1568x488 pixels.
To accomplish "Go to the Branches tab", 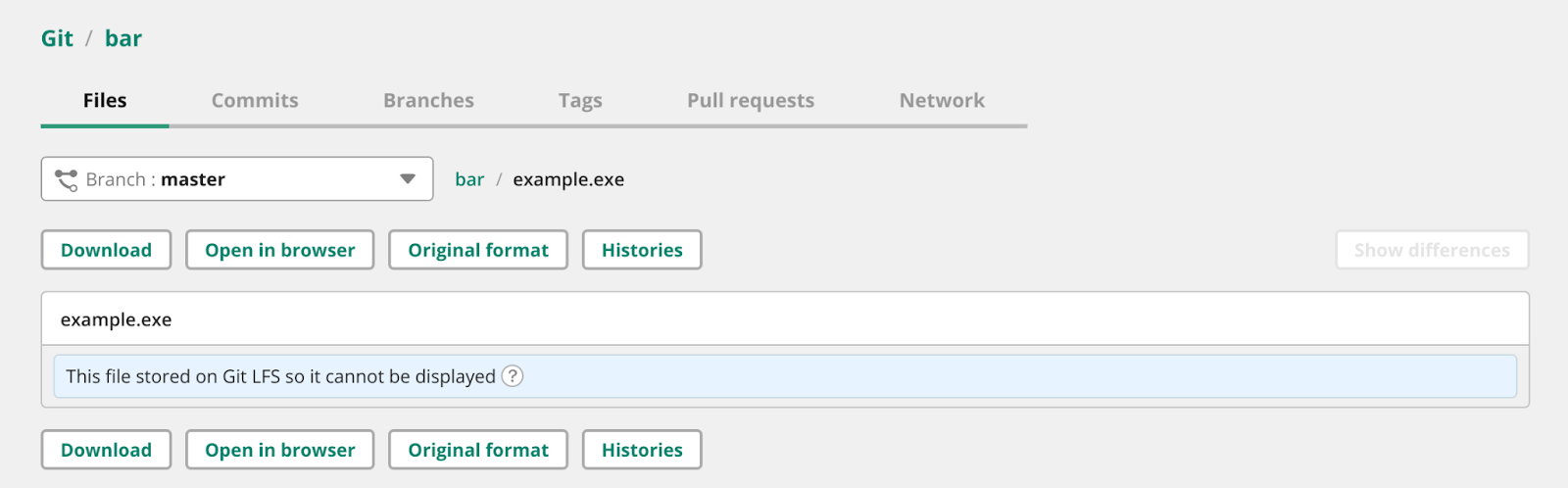I will 428,101.
